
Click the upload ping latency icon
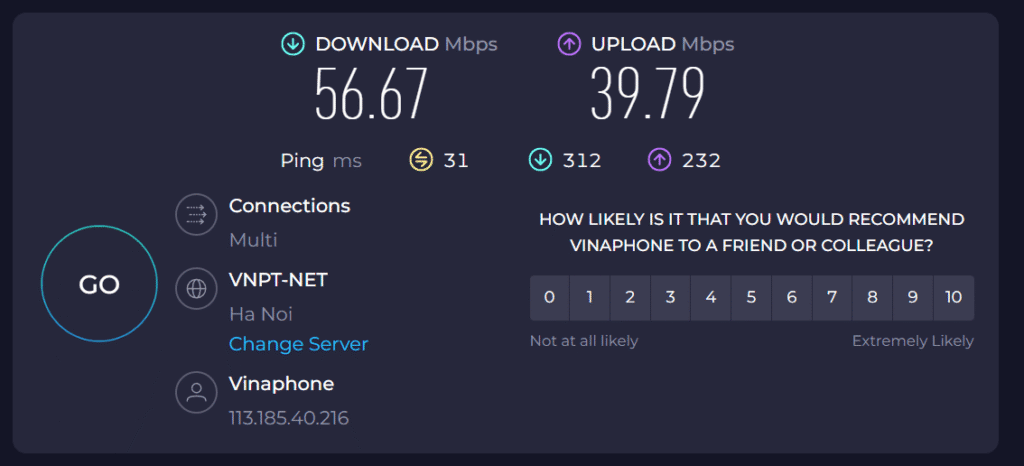click(660, 160)
